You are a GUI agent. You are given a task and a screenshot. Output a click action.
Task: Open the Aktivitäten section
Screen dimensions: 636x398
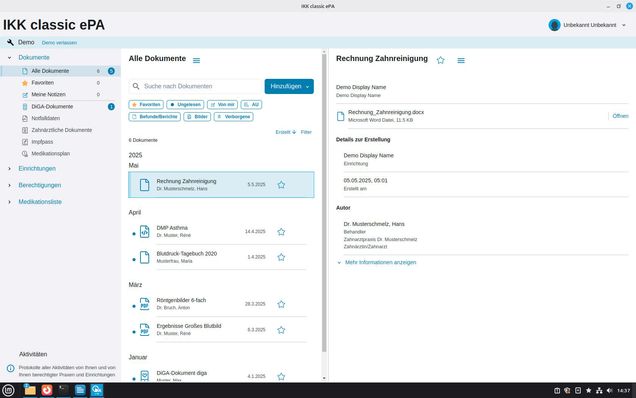coord(33,354)
